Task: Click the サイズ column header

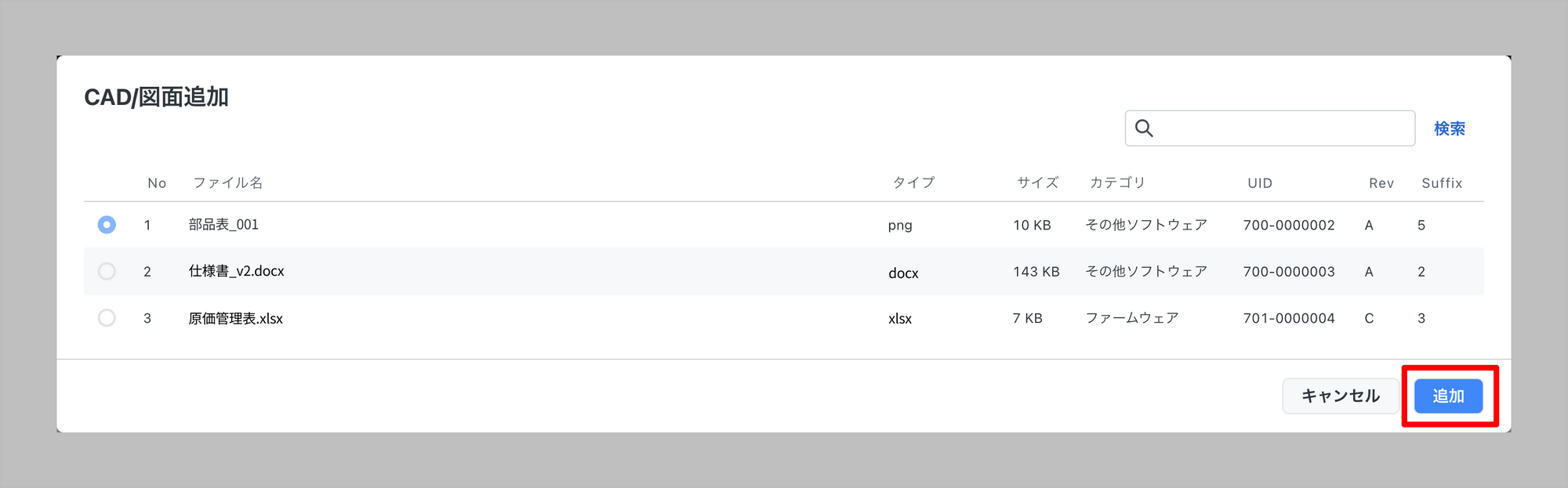Action: (x=1038, y=183)
